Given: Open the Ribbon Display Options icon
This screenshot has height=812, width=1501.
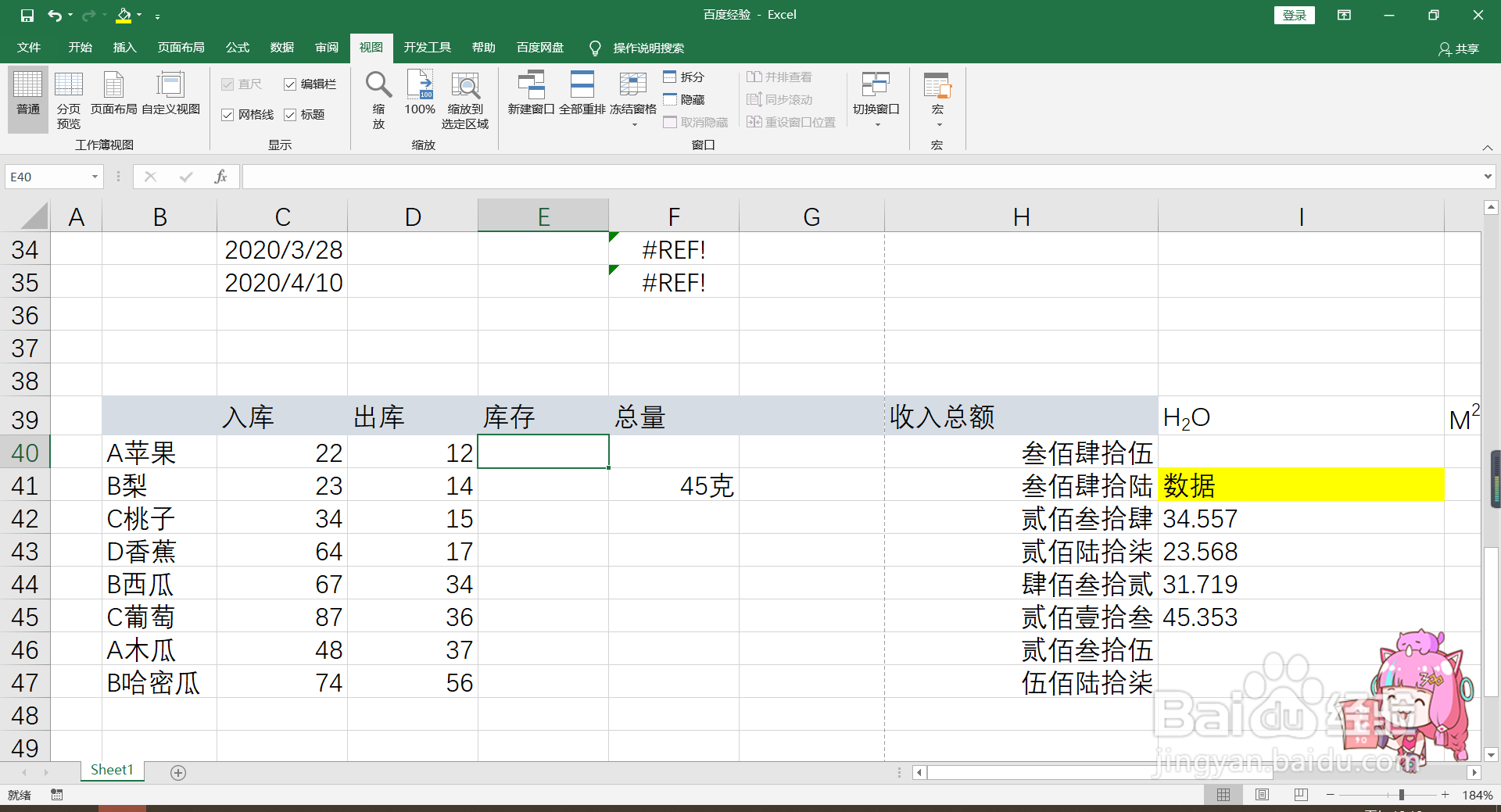Looking at the screenshot, I should click(1344, 15).
